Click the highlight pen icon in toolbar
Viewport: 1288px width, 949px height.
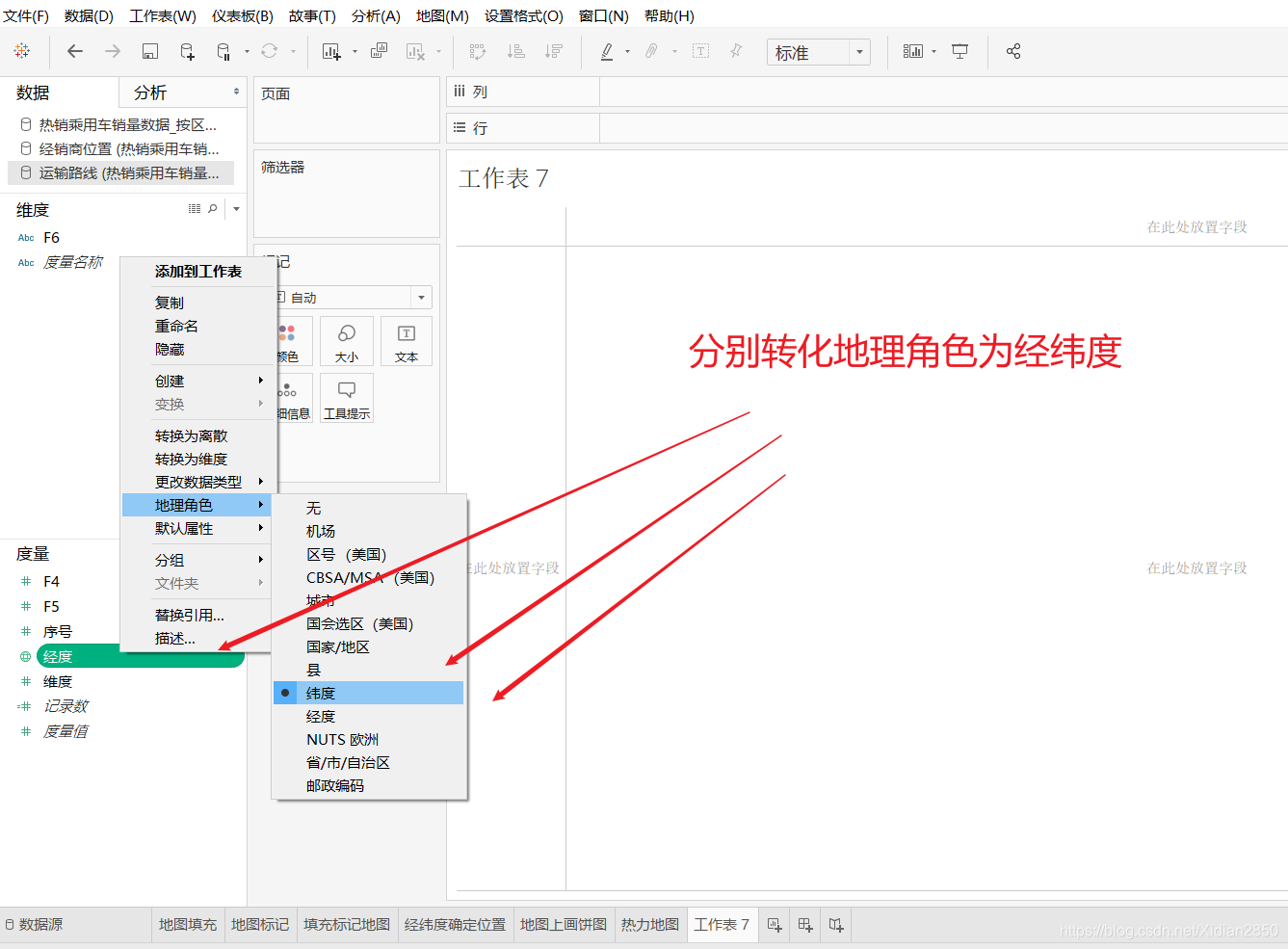coord(607,51)
